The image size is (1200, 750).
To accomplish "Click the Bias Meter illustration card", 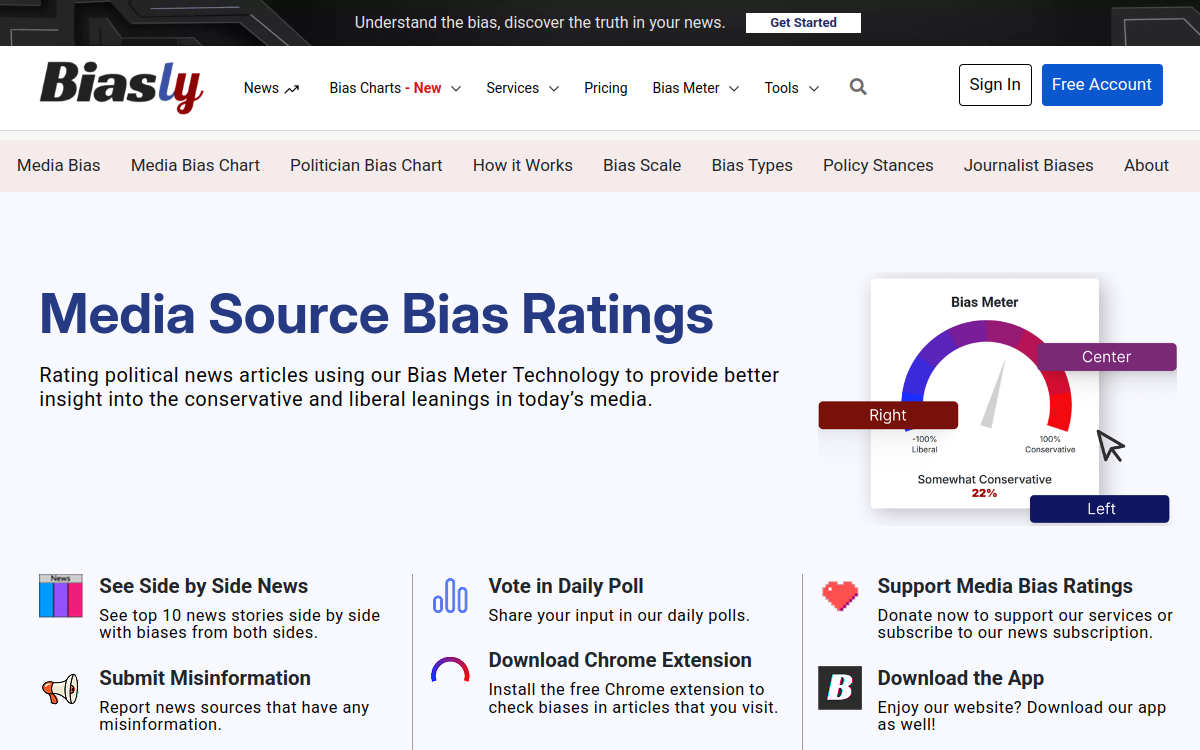I will 985,393.
